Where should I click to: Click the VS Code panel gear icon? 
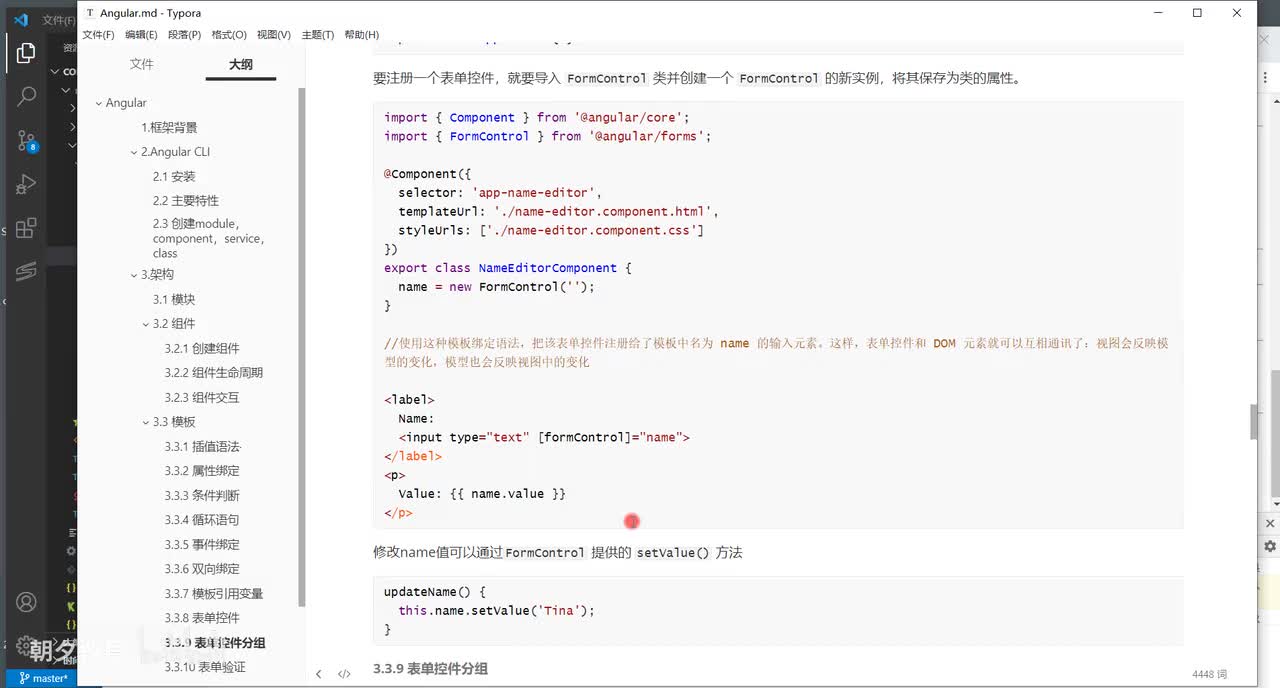tap(1270, 547)
